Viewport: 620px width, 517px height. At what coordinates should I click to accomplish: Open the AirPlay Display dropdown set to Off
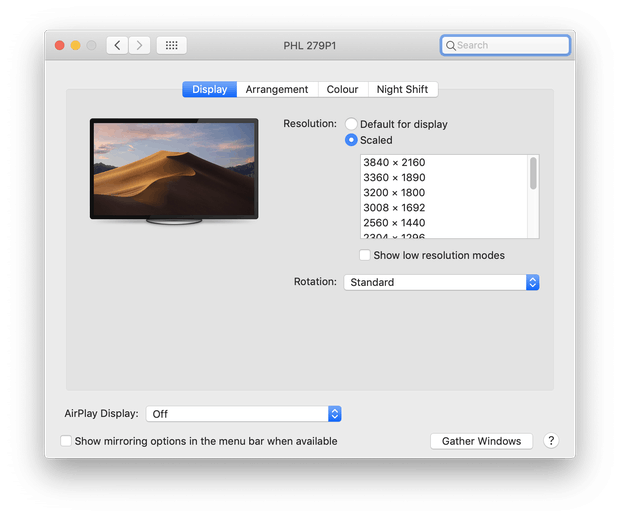point(244,414)
